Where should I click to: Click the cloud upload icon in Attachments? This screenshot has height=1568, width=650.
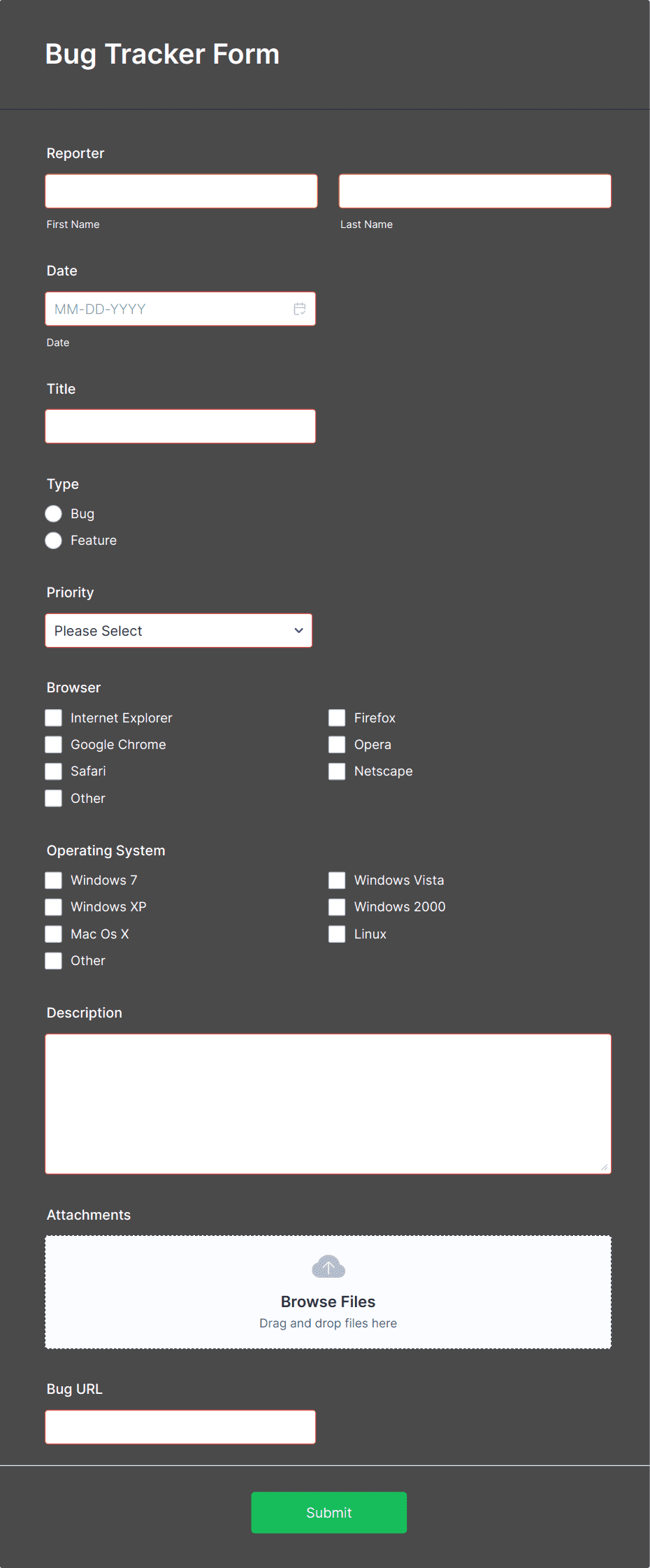coord(328,1267)
